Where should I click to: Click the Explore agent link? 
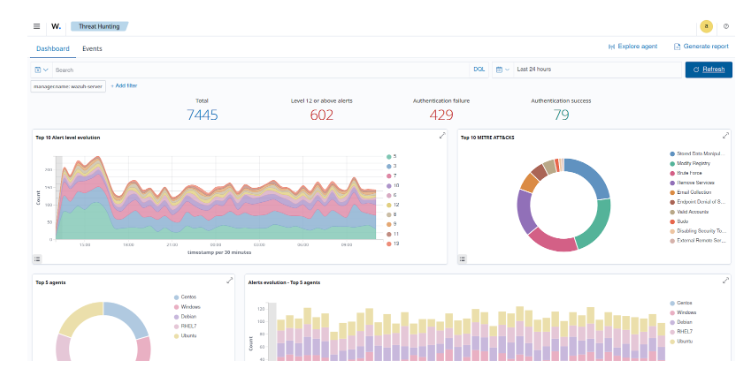633,47
